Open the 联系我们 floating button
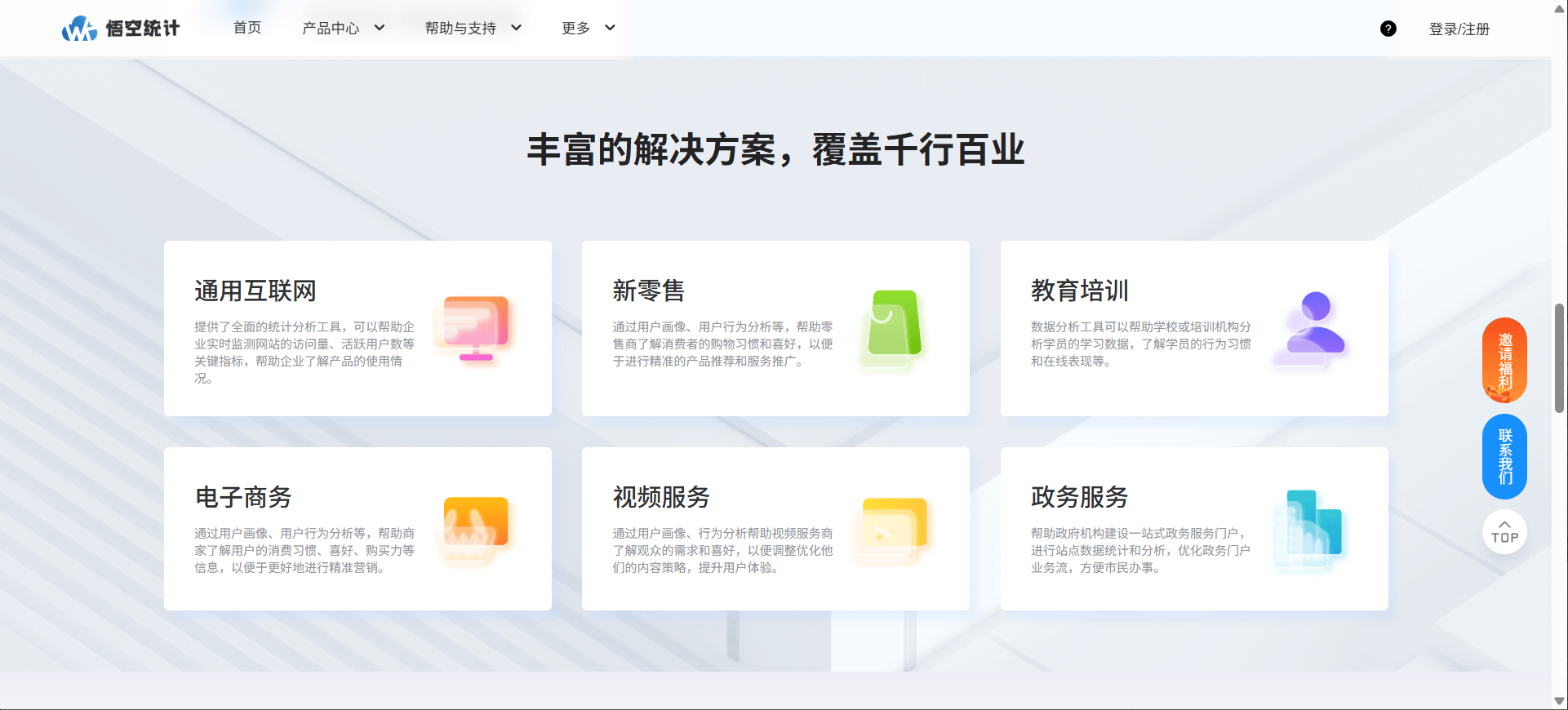 pyautogui.click(x=1504, y=456)
